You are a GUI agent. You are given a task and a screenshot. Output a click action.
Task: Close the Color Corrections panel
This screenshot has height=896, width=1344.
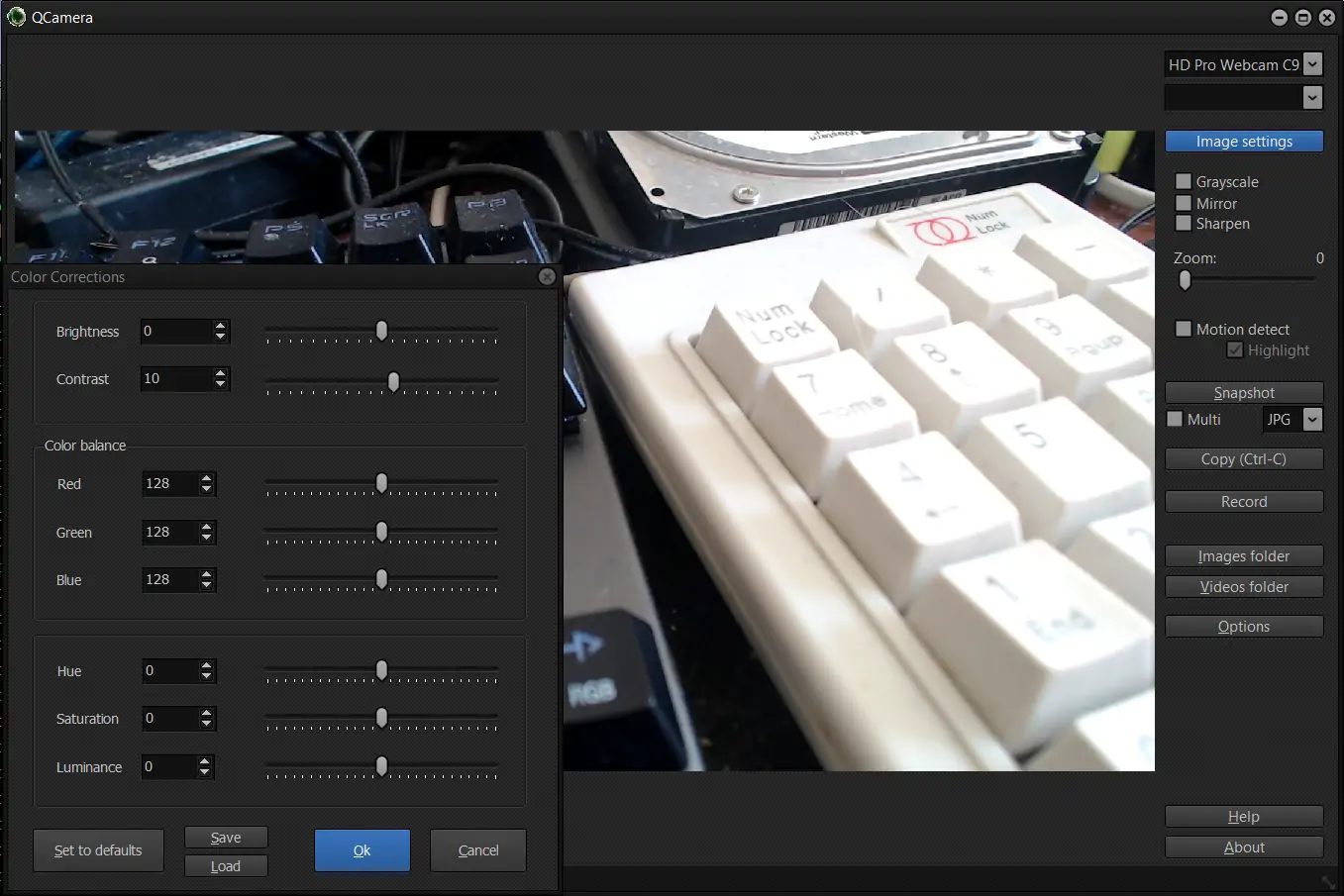547,277
